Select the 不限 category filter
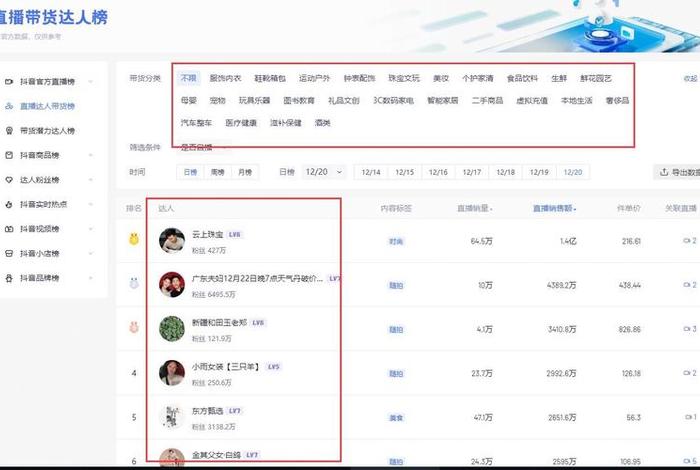This screenshot has height=470, width=700. 188,78
